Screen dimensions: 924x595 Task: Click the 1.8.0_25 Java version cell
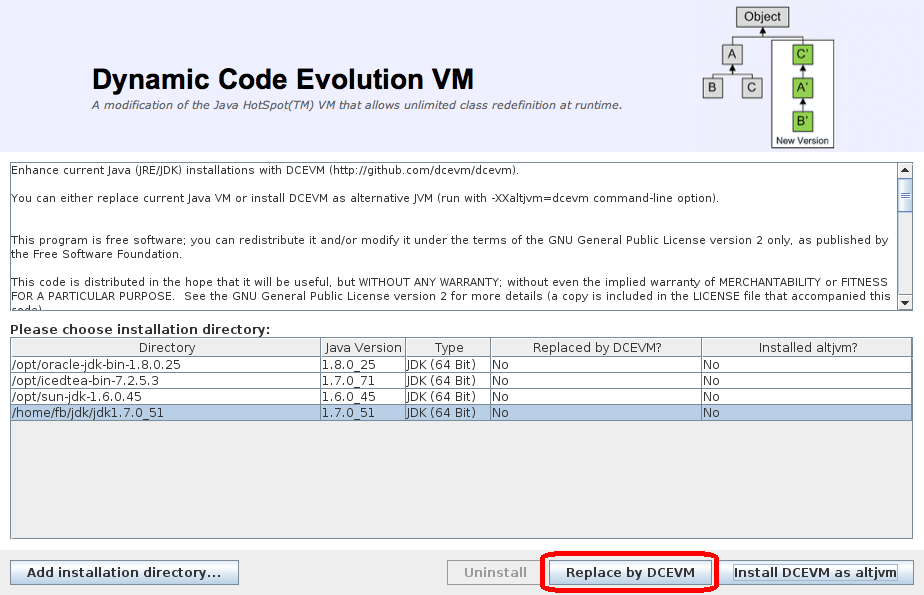pyautogui.click(x=363, y=365)
